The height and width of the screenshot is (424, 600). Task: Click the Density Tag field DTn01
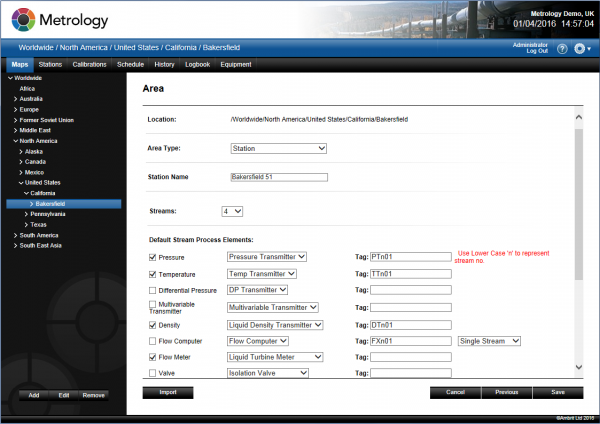(411, 325)
